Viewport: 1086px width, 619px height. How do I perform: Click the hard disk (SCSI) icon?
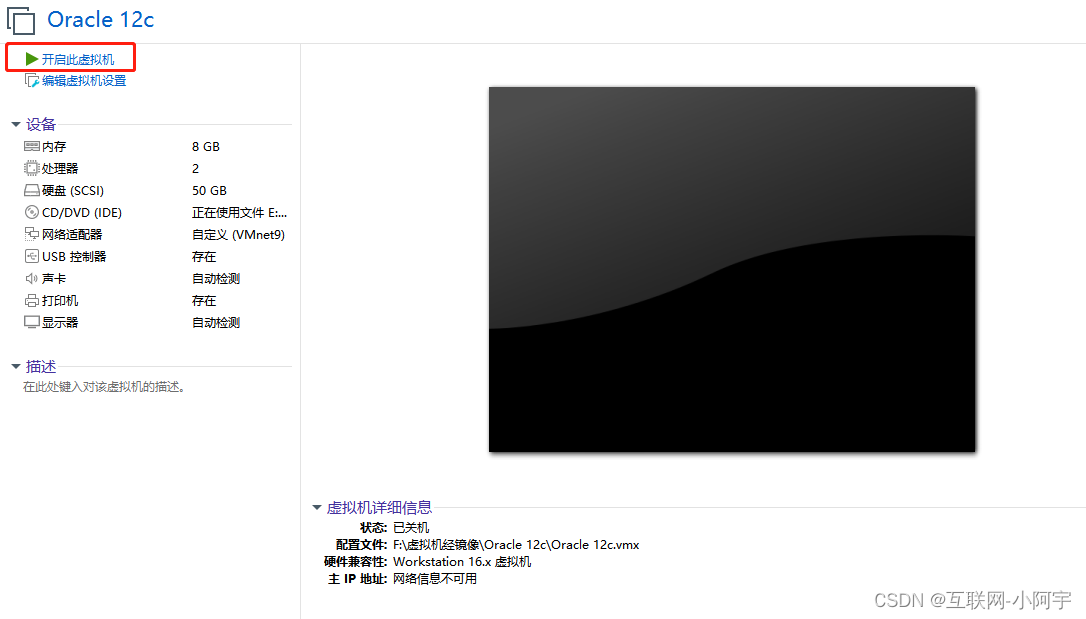click(x=32, y=190)
